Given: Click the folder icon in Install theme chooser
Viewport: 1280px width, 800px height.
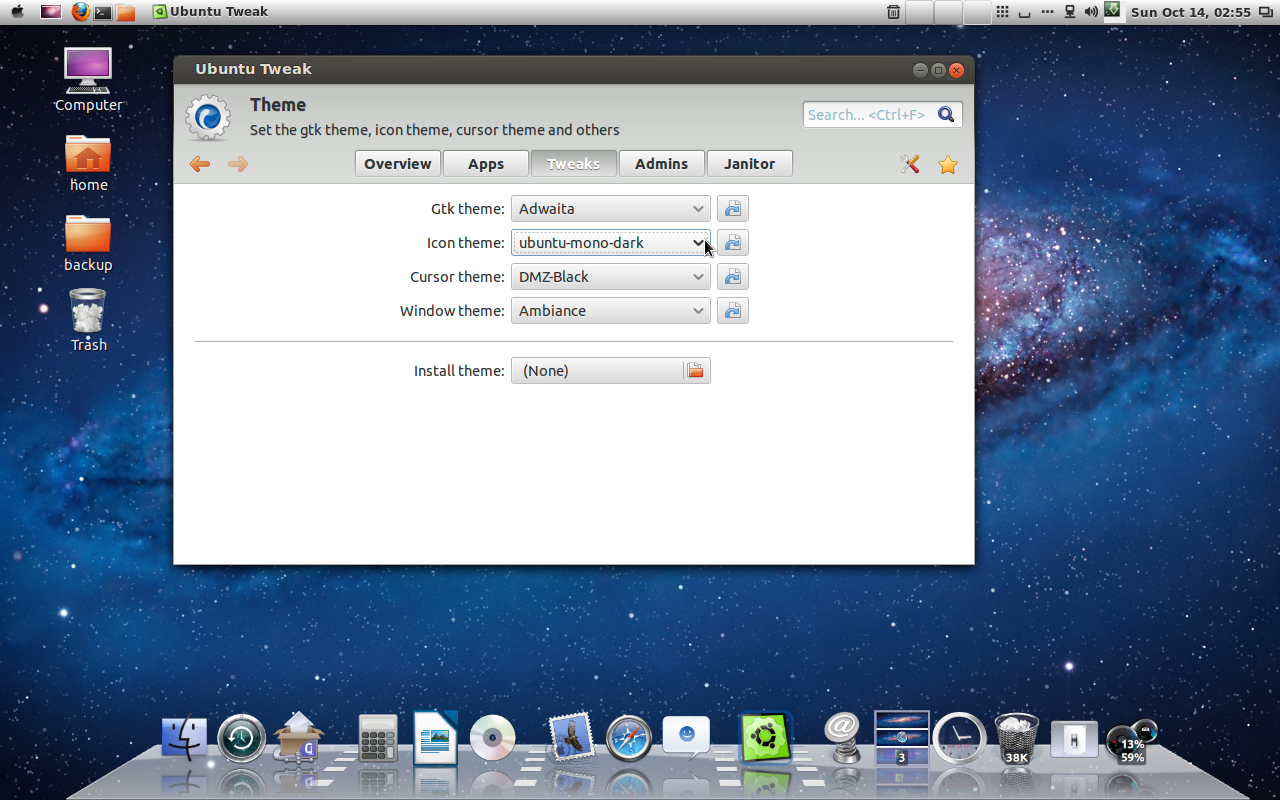Looking at the screenshot, I should 696,371.
